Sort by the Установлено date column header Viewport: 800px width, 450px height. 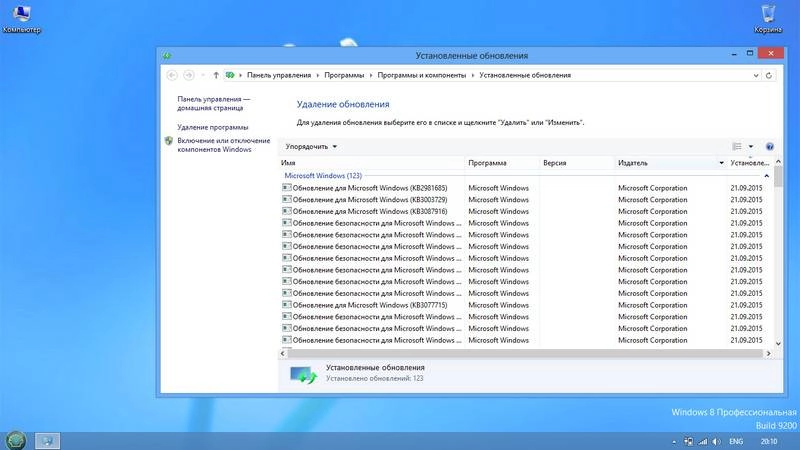[750, 163]
